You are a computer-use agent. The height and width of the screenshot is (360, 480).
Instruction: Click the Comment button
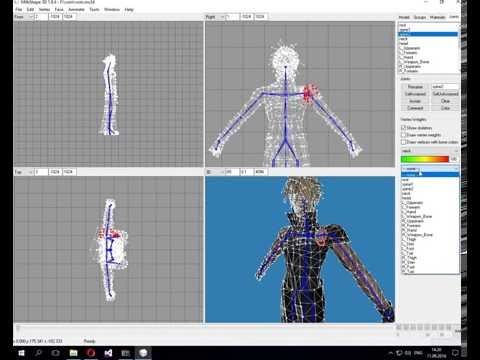coord(415,108)
